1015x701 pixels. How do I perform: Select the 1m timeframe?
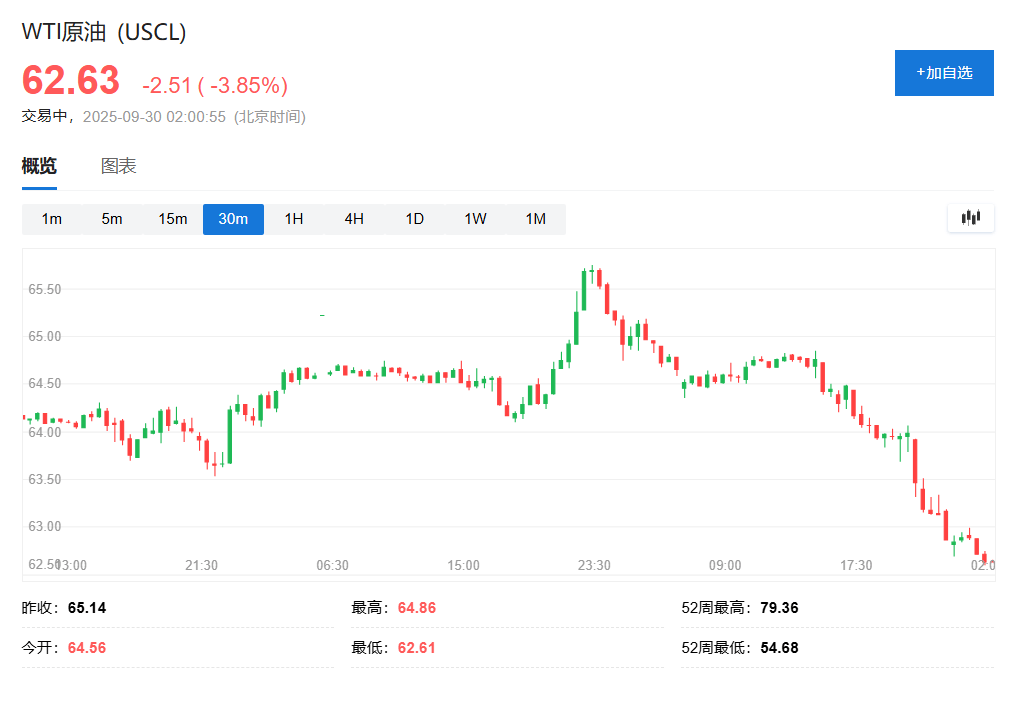[52, 218]
